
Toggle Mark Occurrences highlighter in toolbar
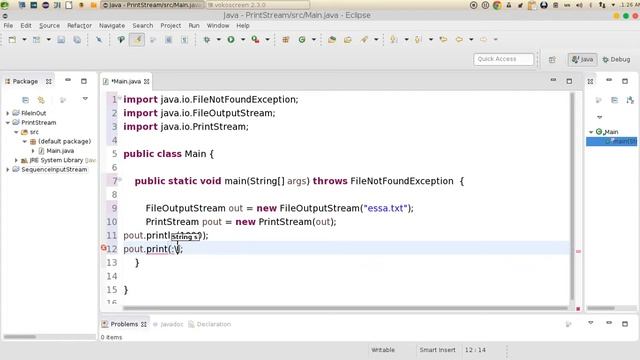(x=137, y=40)
